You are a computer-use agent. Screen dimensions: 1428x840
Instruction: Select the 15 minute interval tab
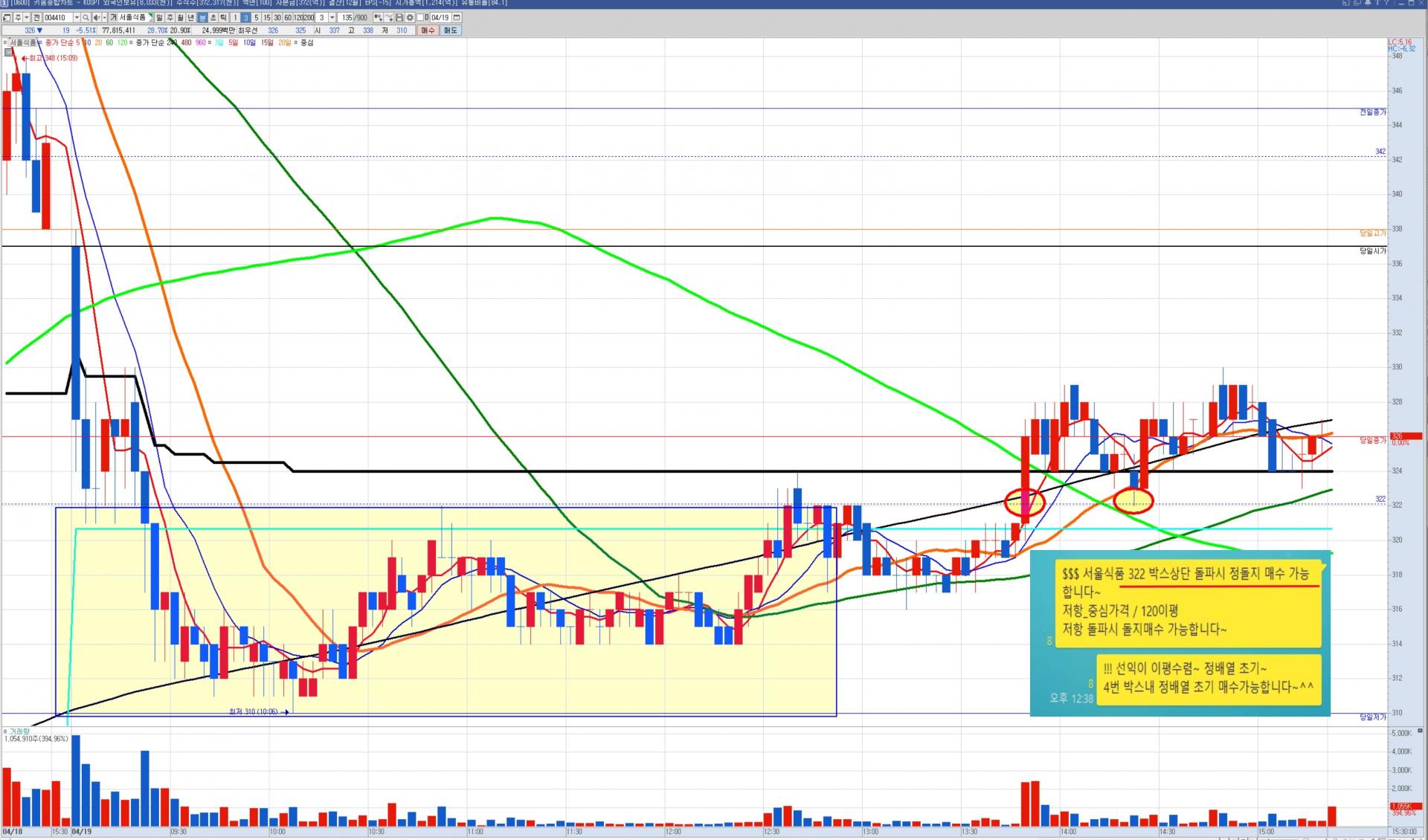(x=267, y=18)
